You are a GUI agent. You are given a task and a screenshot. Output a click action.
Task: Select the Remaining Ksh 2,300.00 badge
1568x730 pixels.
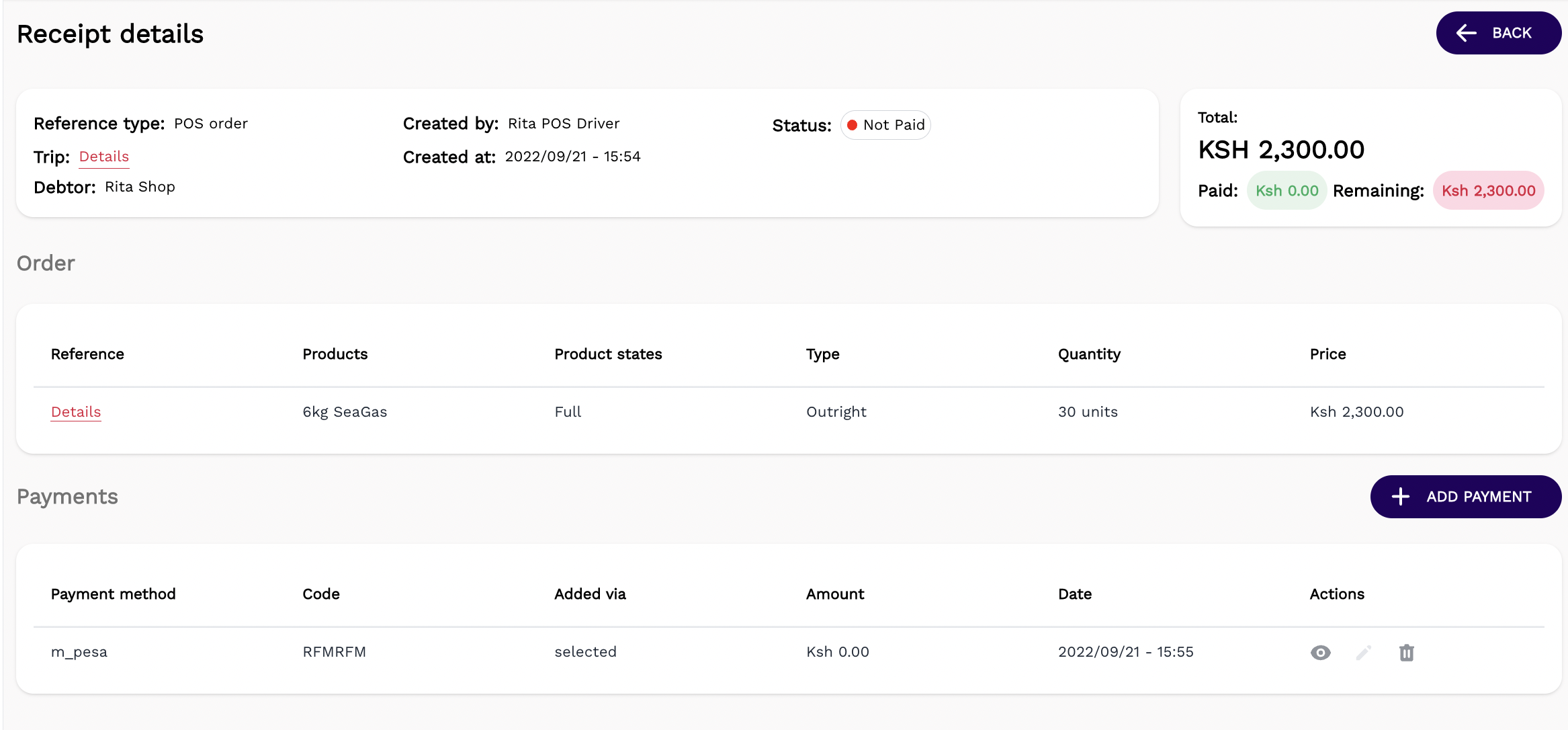pyautogui.click(x=1488, y=191)
